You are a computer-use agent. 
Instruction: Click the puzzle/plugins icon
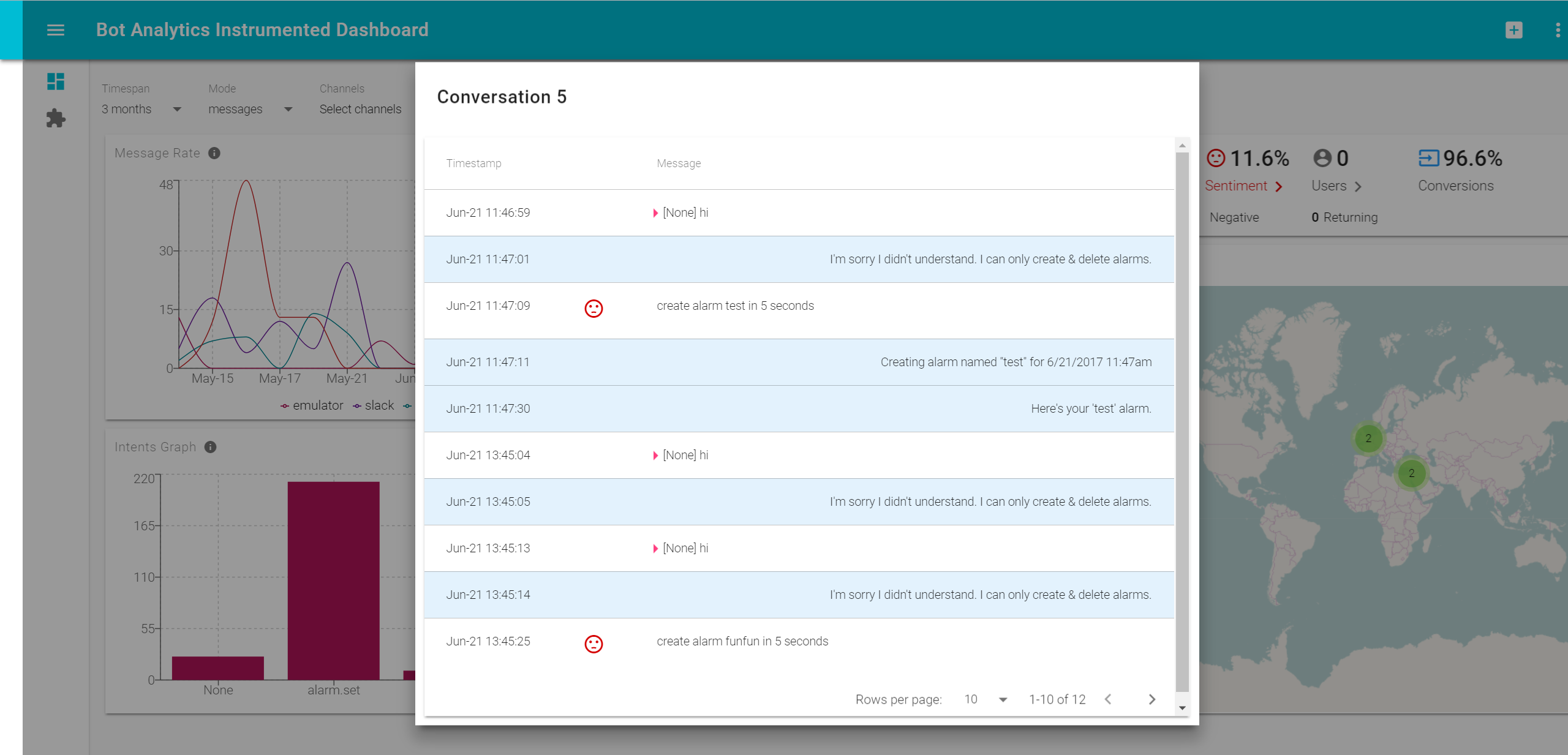click(55, 119)
